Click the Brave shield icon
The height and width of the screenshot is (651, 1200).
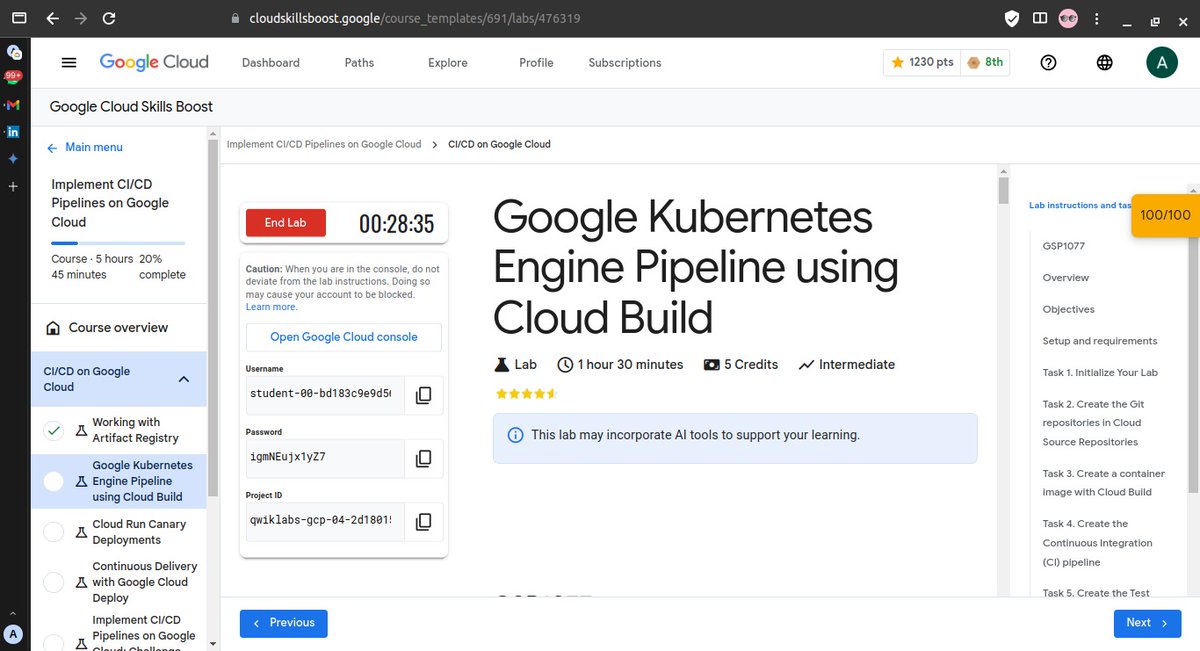pyautogui.click(x=1012, y=18)
